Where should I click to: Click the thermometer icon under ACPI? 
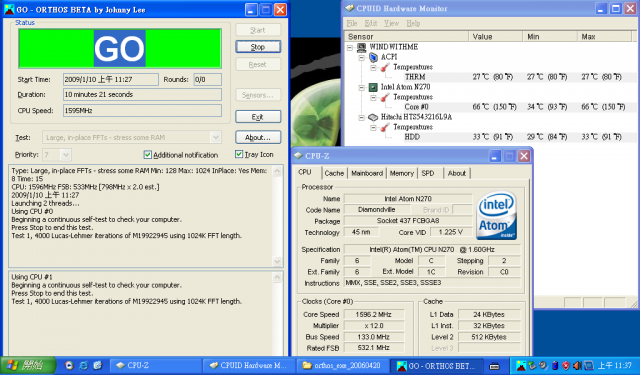(x=384, y=67)
